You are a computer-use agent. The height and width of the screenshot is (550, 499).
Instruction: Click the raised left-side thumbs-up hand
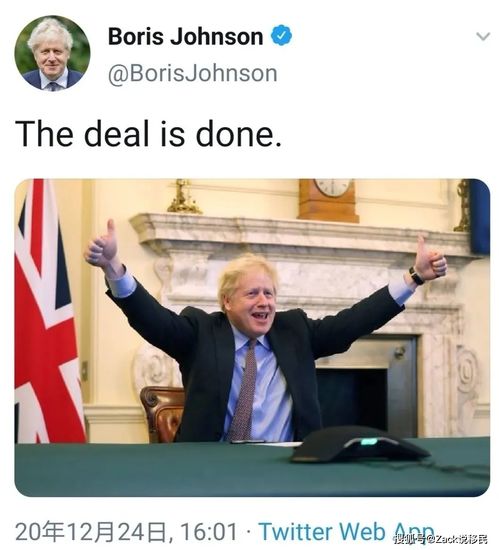[102, 244]
